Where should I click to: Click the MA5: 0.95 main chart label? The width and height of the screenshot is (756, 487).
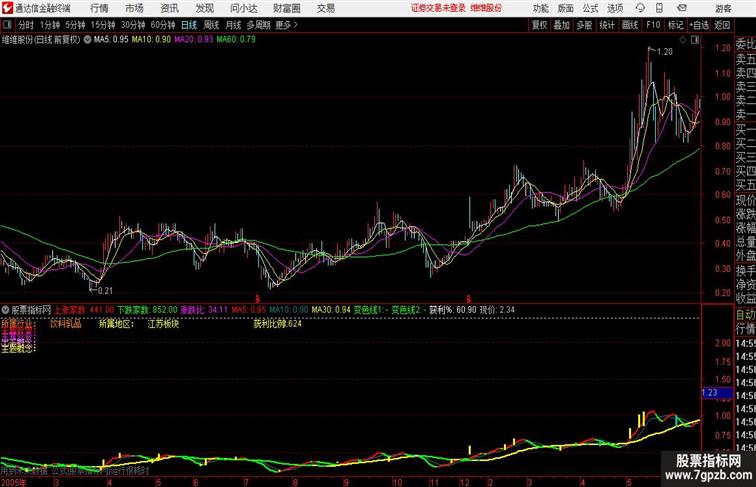[x=111, y=40]
